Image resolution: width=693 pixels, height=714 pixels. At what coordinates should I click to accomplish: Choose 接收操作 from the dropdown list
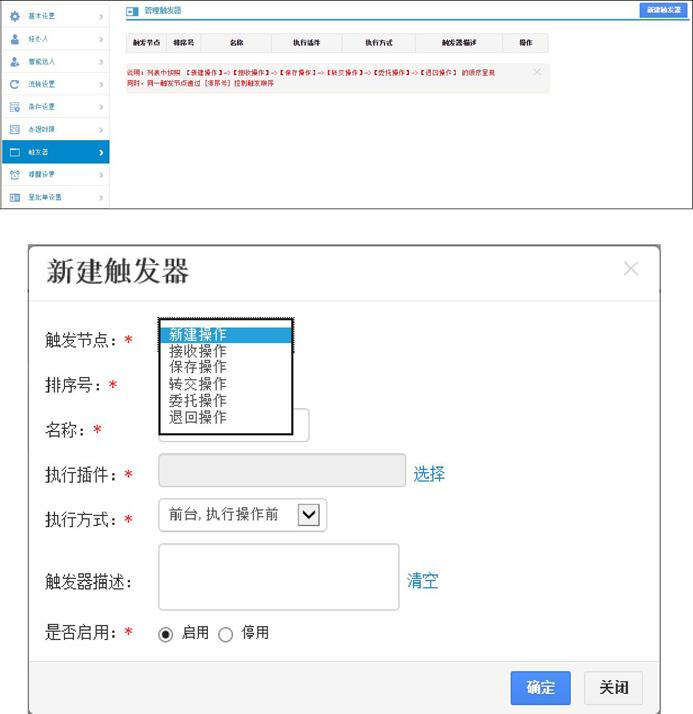[x=198, y=351]
